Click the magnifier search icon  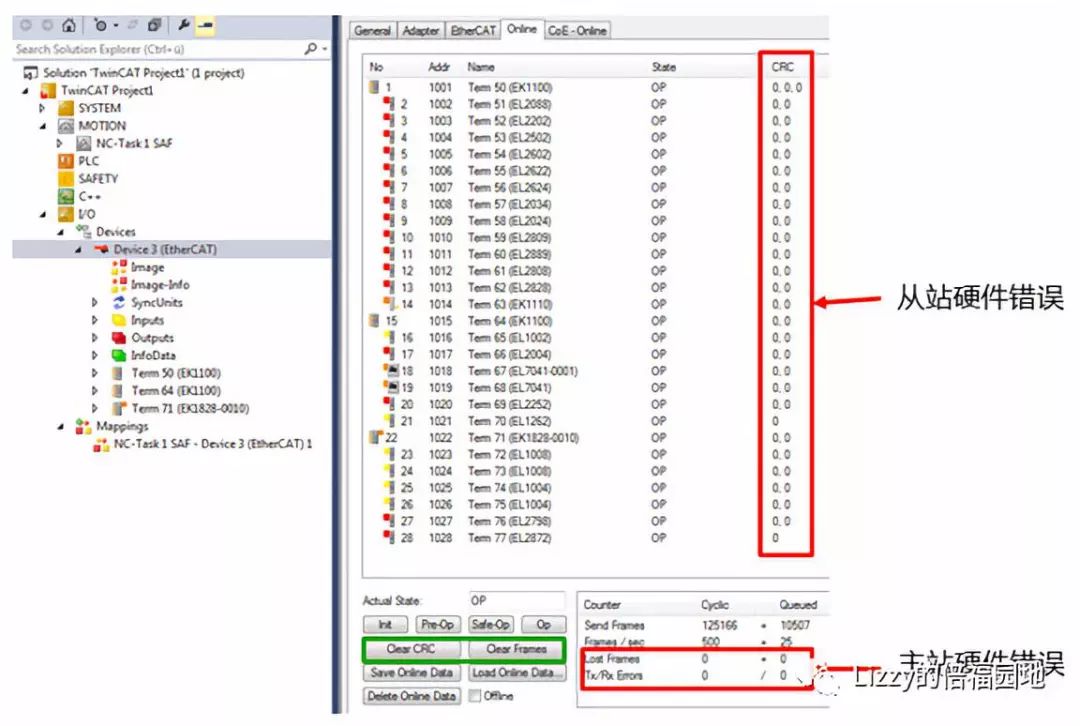[x=311, y=49]
